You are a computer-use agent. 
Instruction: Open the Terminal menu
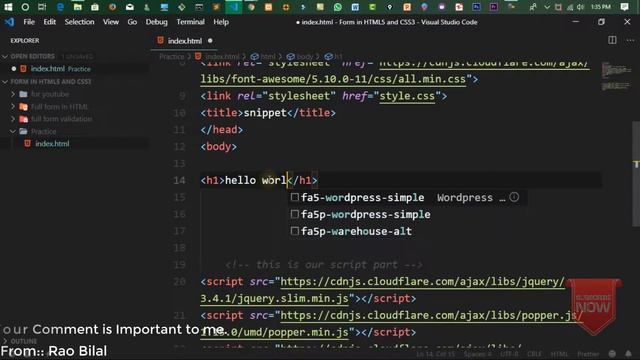[x=190, y=22]
